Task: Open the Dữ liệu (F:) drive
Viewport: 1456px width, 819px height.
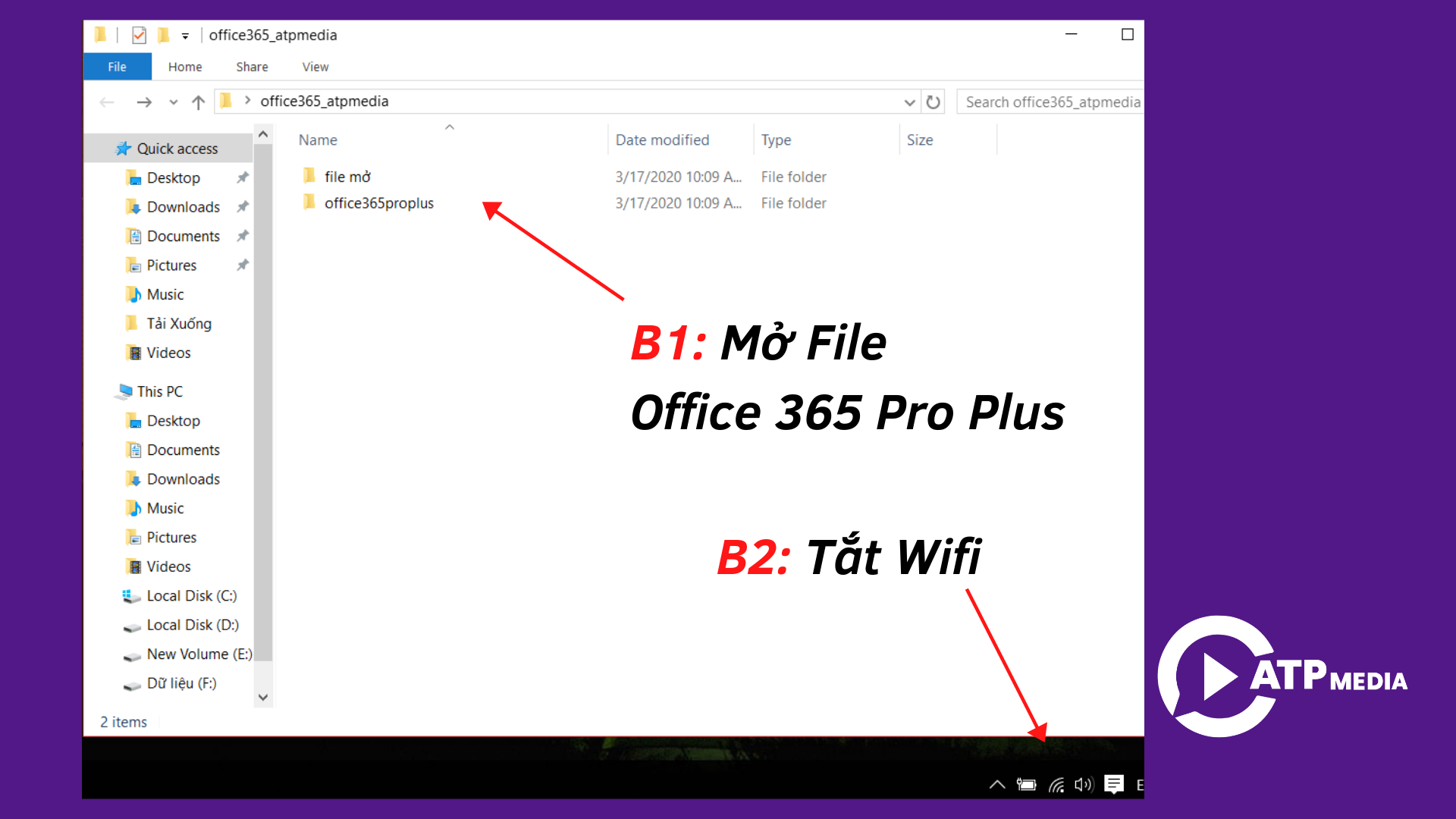Action: 181,683
